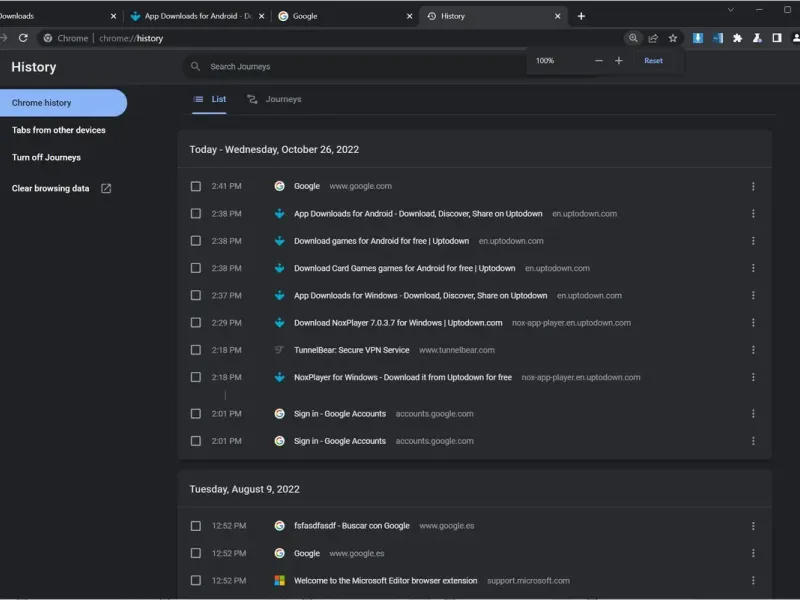Toggle the browser side panel icon
This screenshot has height=600, width=800.
(x=778, y=38)
